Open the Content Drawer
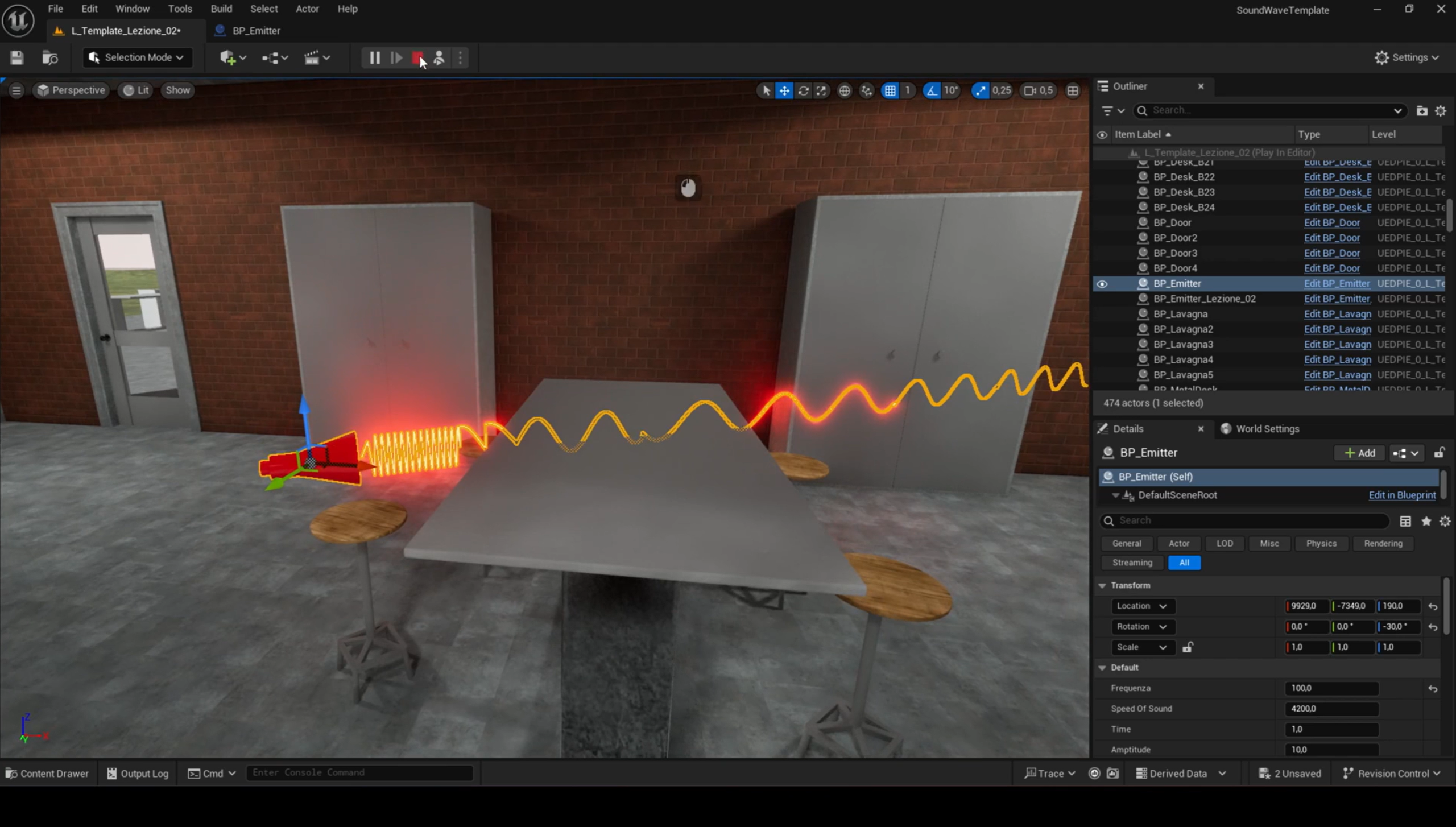Image resolution: width=1456 pixels, height=827 pixels. [x=47, y=773]
